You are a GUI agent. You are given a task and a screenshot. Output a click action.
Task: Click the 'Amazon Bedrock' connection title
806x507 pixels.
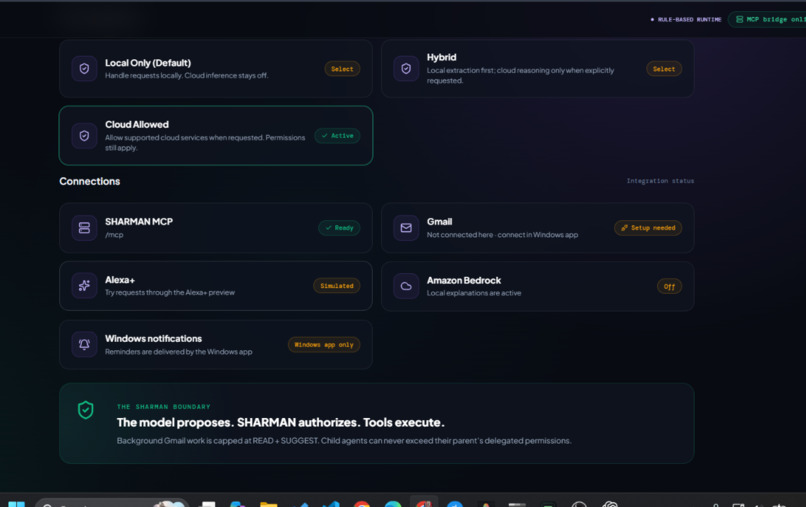464,281
